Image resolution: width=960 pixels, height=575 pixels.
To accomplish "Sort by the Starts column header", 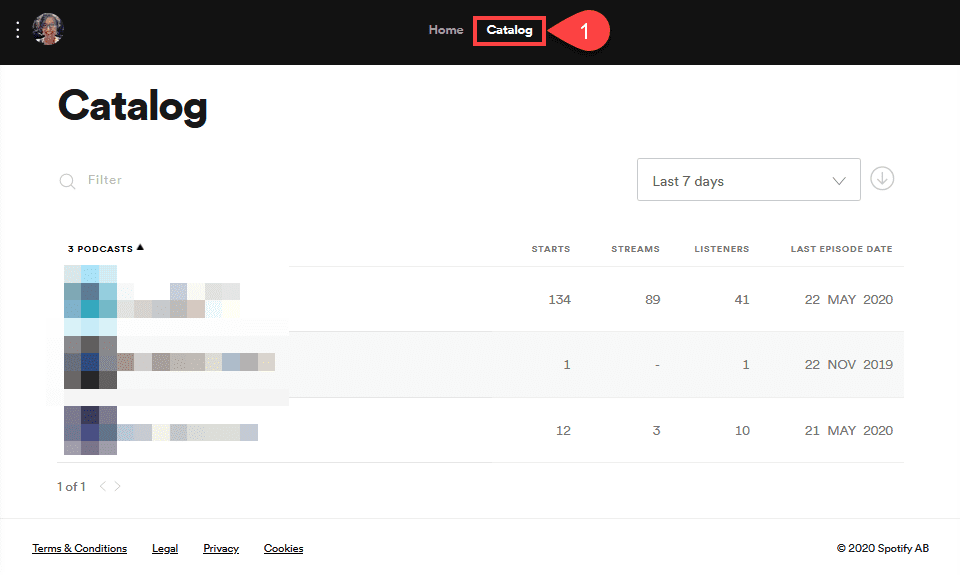I will [x=550, y=249].
